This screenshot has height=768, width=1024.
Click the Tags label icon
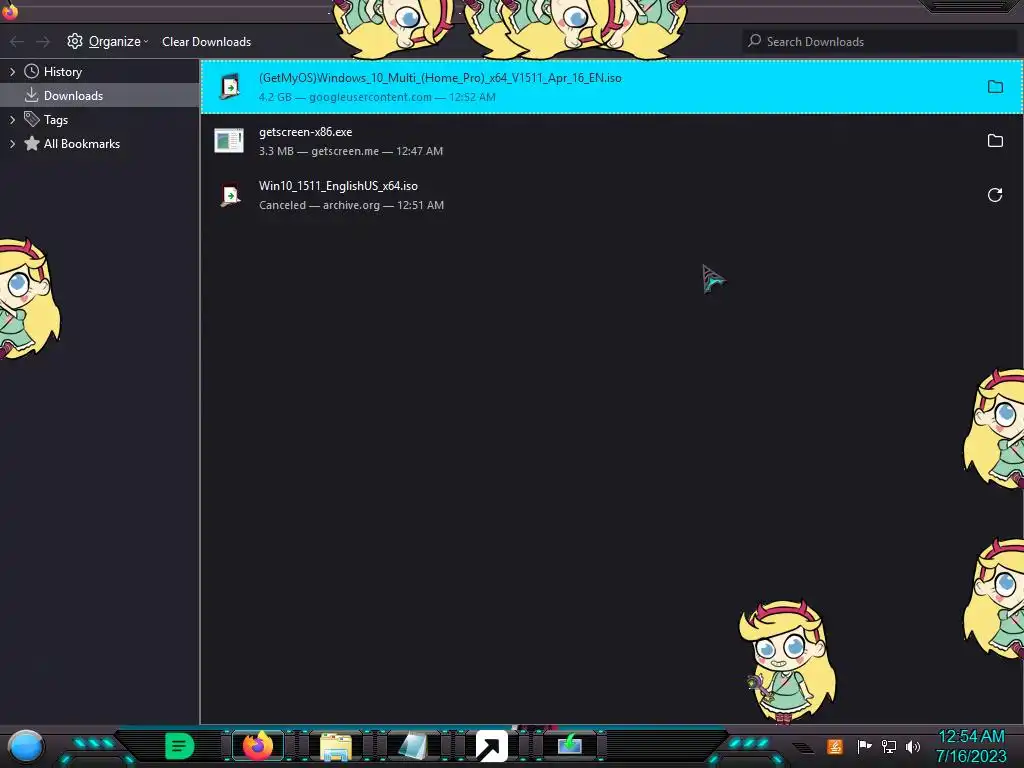31,119
